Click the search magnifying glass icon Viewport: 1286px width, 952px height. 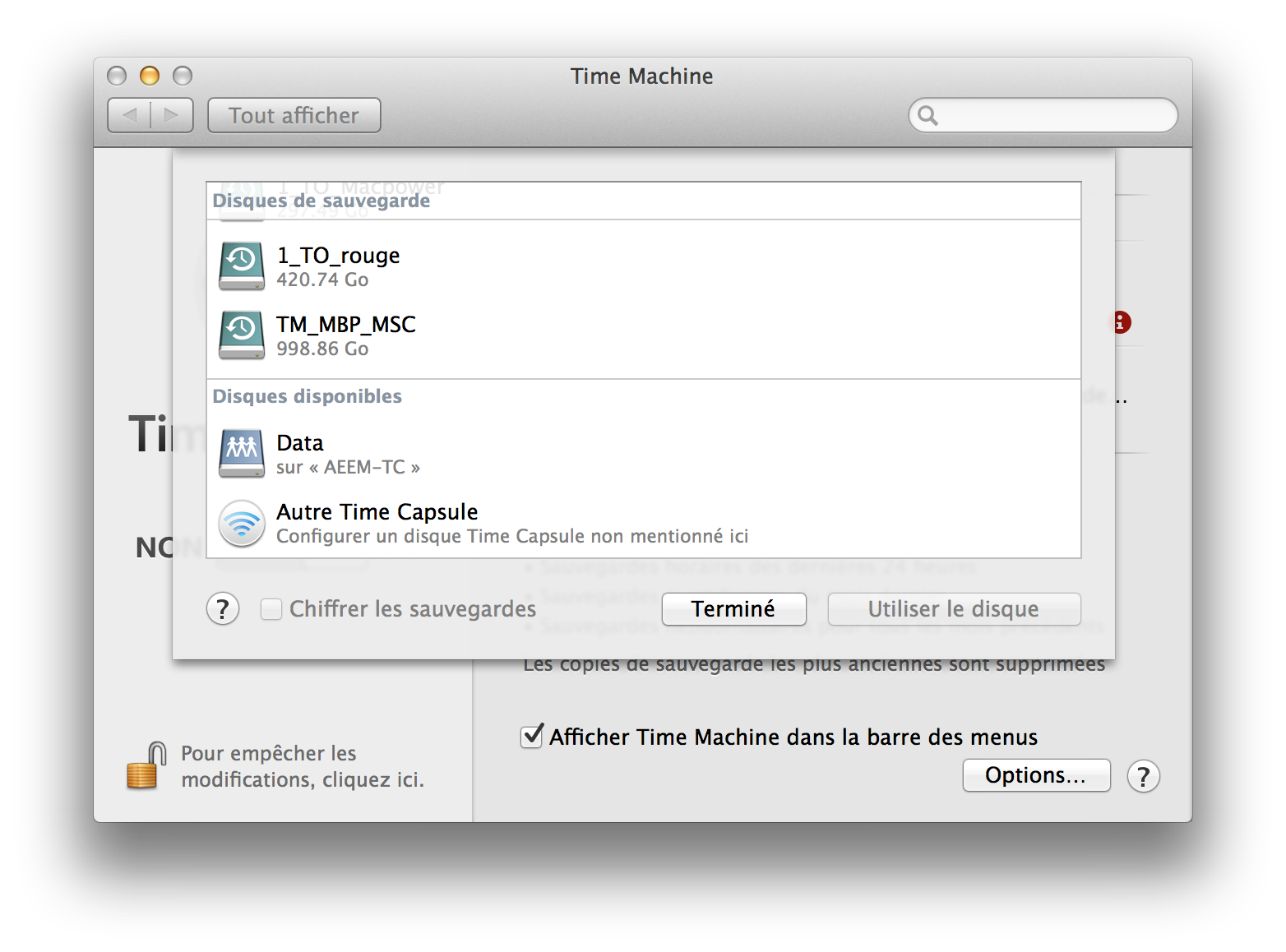(927, 116)
